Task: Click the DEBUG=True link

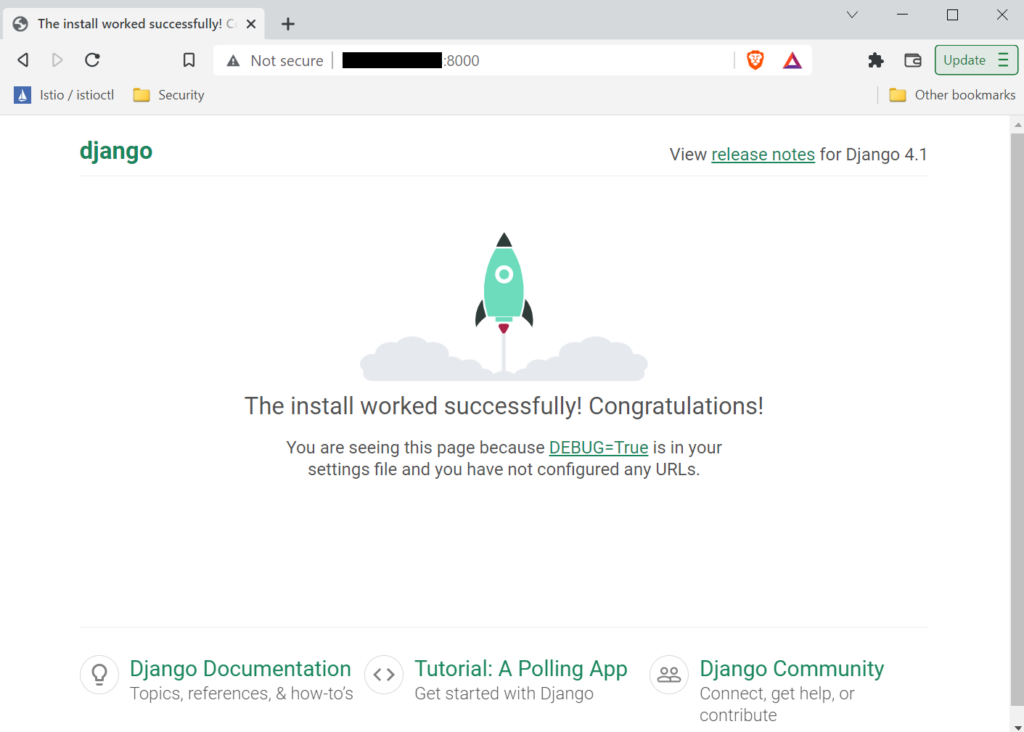Action: [x=598, y=447]
